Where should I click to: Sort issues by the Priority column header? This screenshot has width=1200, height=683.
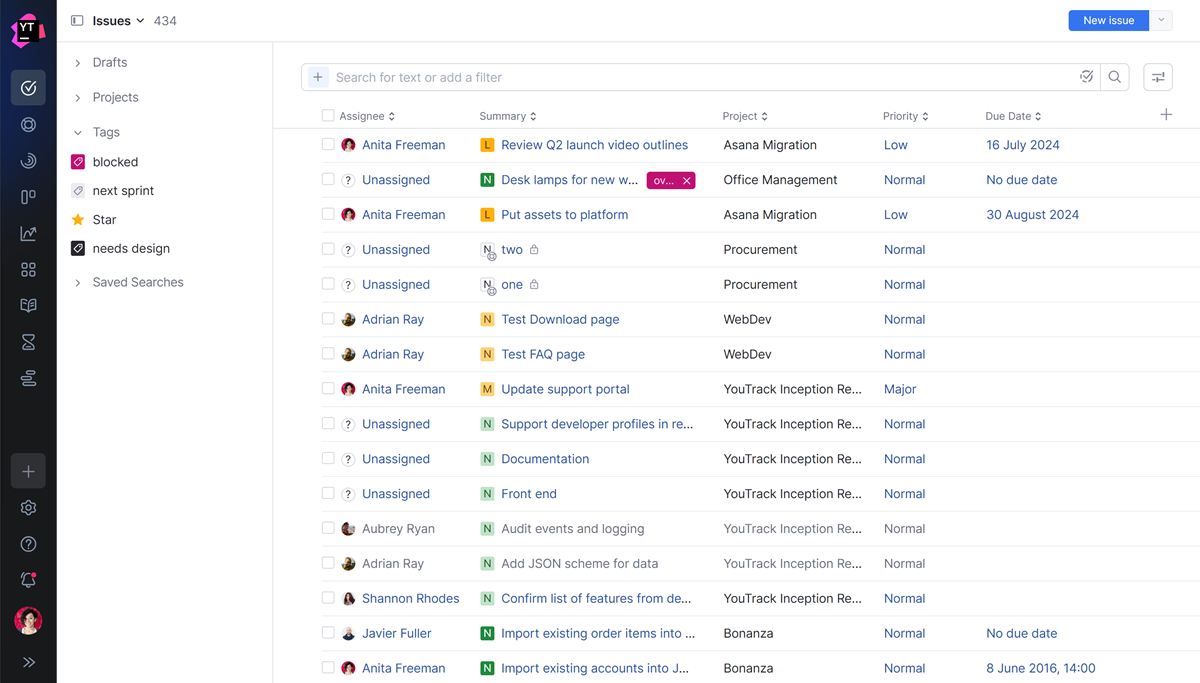pos(905,115)
